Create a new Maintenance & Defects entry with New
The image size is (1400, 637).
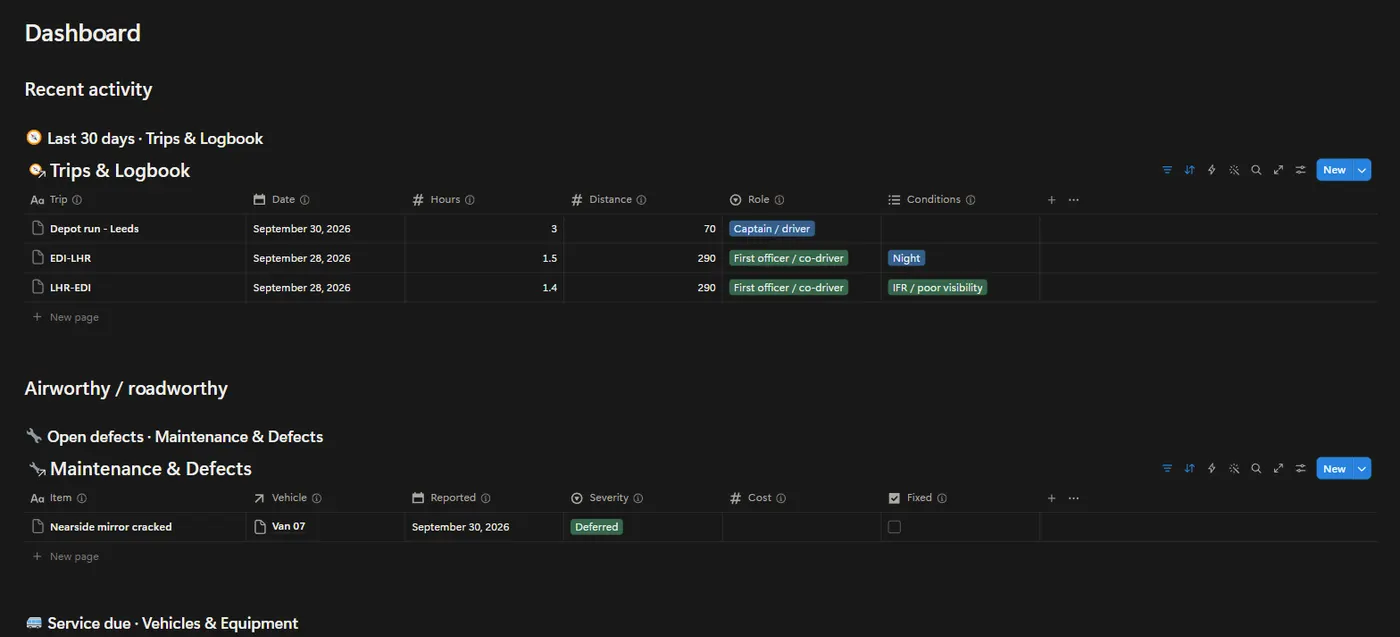click(1334, 468)
